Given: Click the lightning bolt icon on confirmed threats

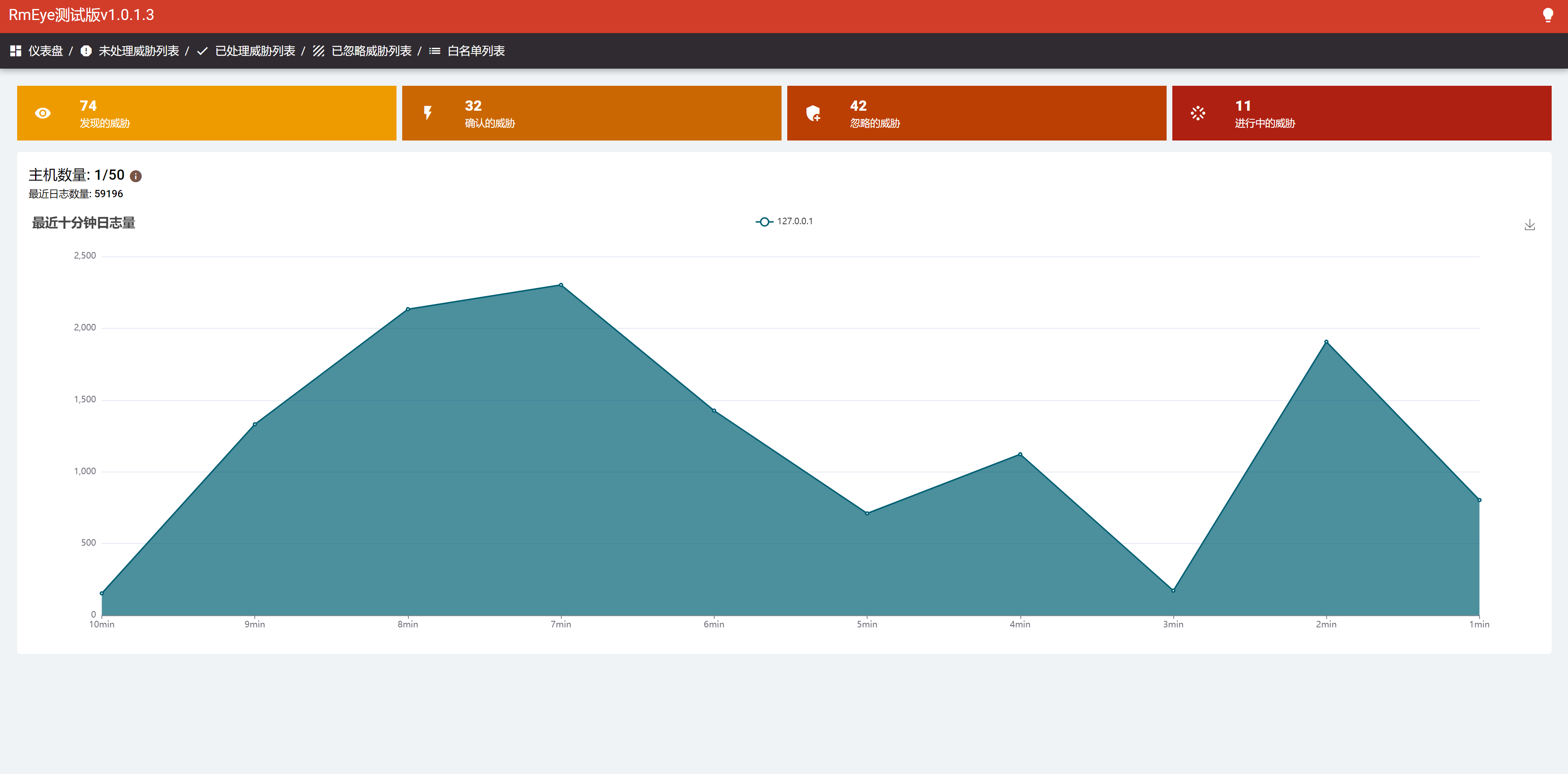Looking at the screenshot, I should [428, 113].
